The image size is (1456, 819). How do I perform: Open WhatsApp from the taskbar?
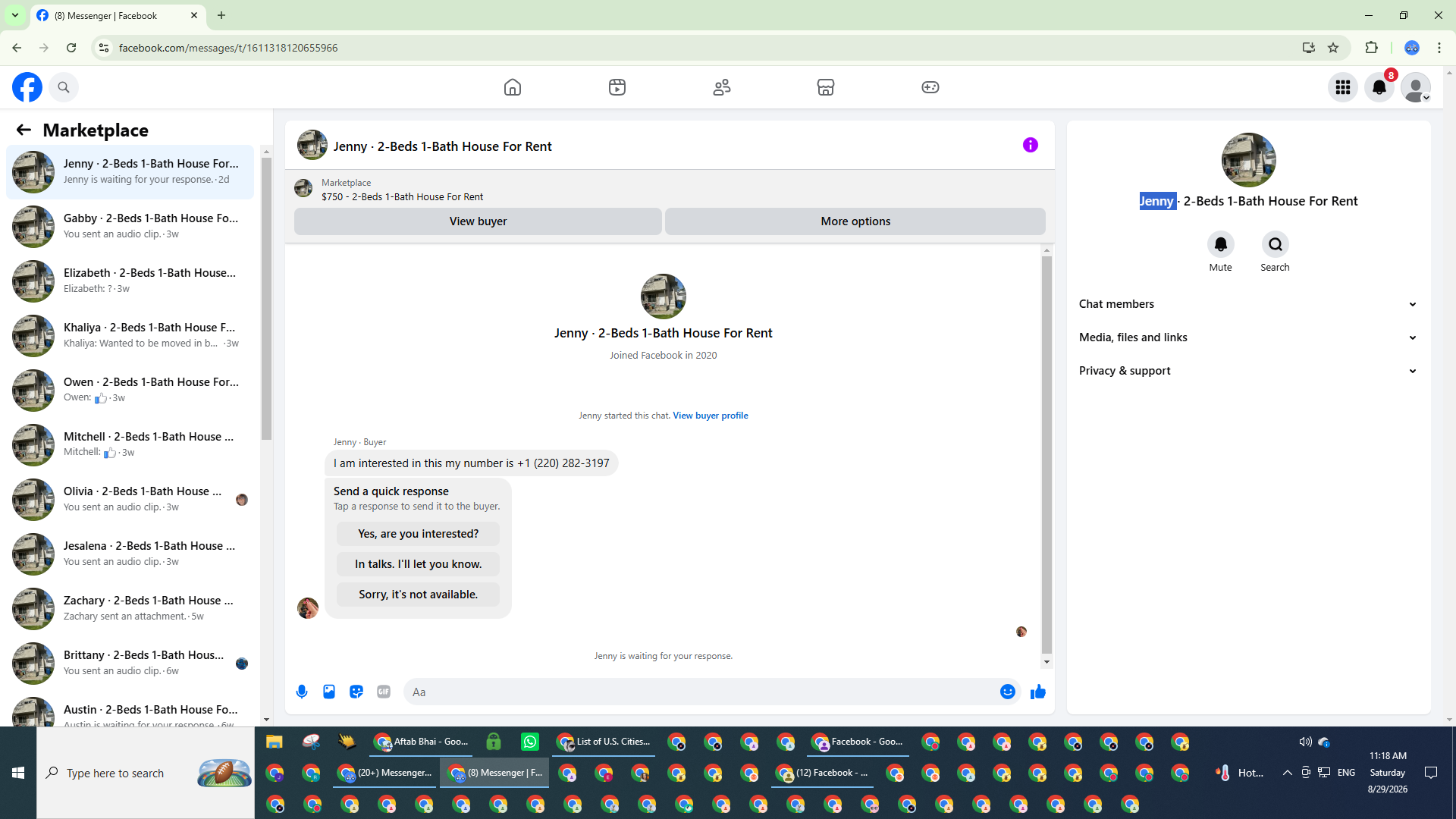pos(530,742)
